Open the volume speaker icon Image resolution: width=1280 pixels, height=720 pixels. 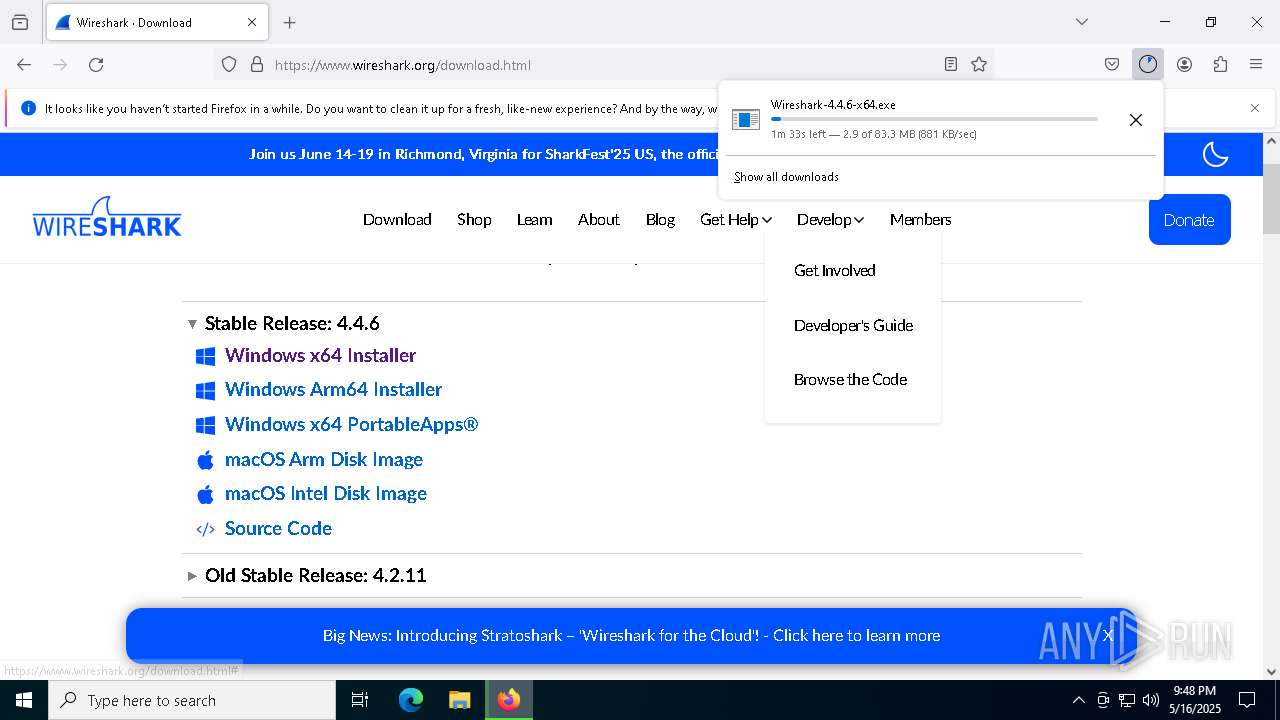tap(1150, 700)
